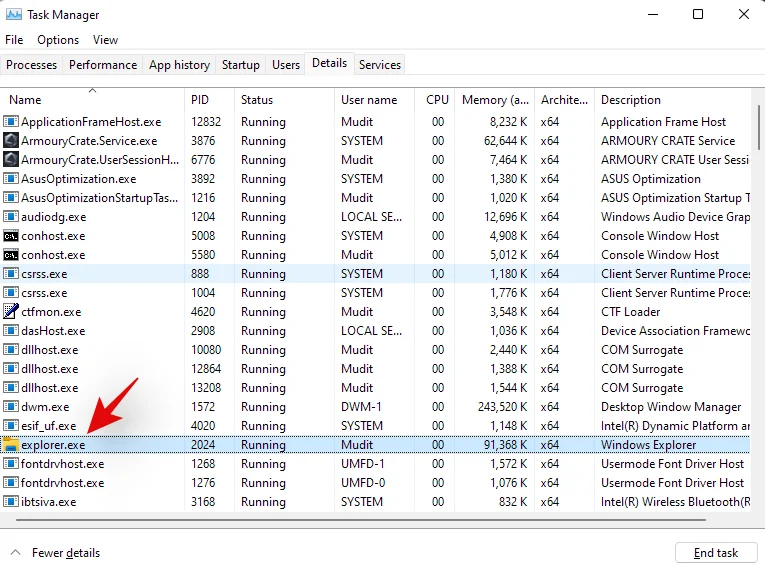Image resolution: width=765 pixels, height=573 pixels.
Task: Click the explorer.exe folder icon
Action: [11, 445]
